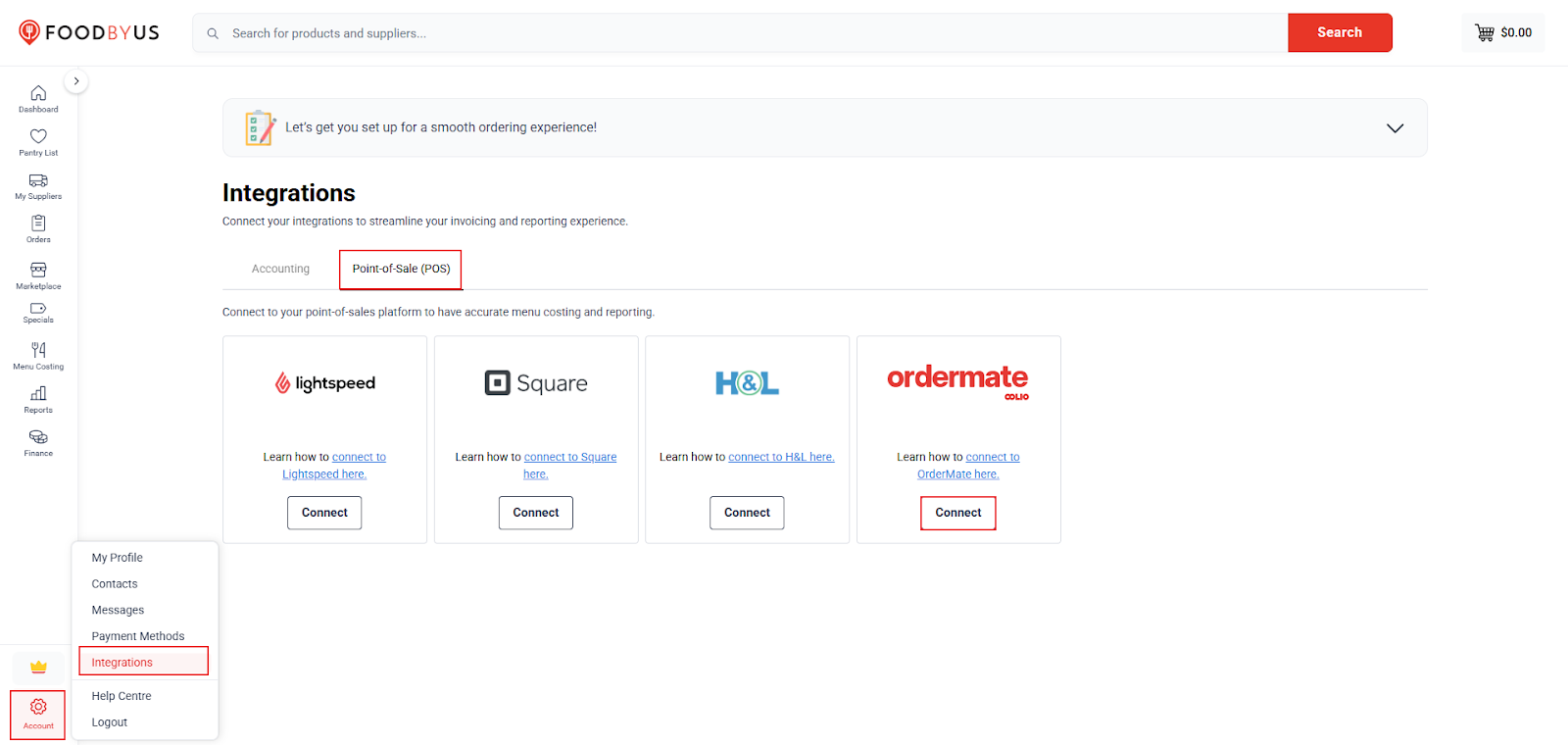
Task: Switch to the Accounting tab
Action: pos(280,269)
